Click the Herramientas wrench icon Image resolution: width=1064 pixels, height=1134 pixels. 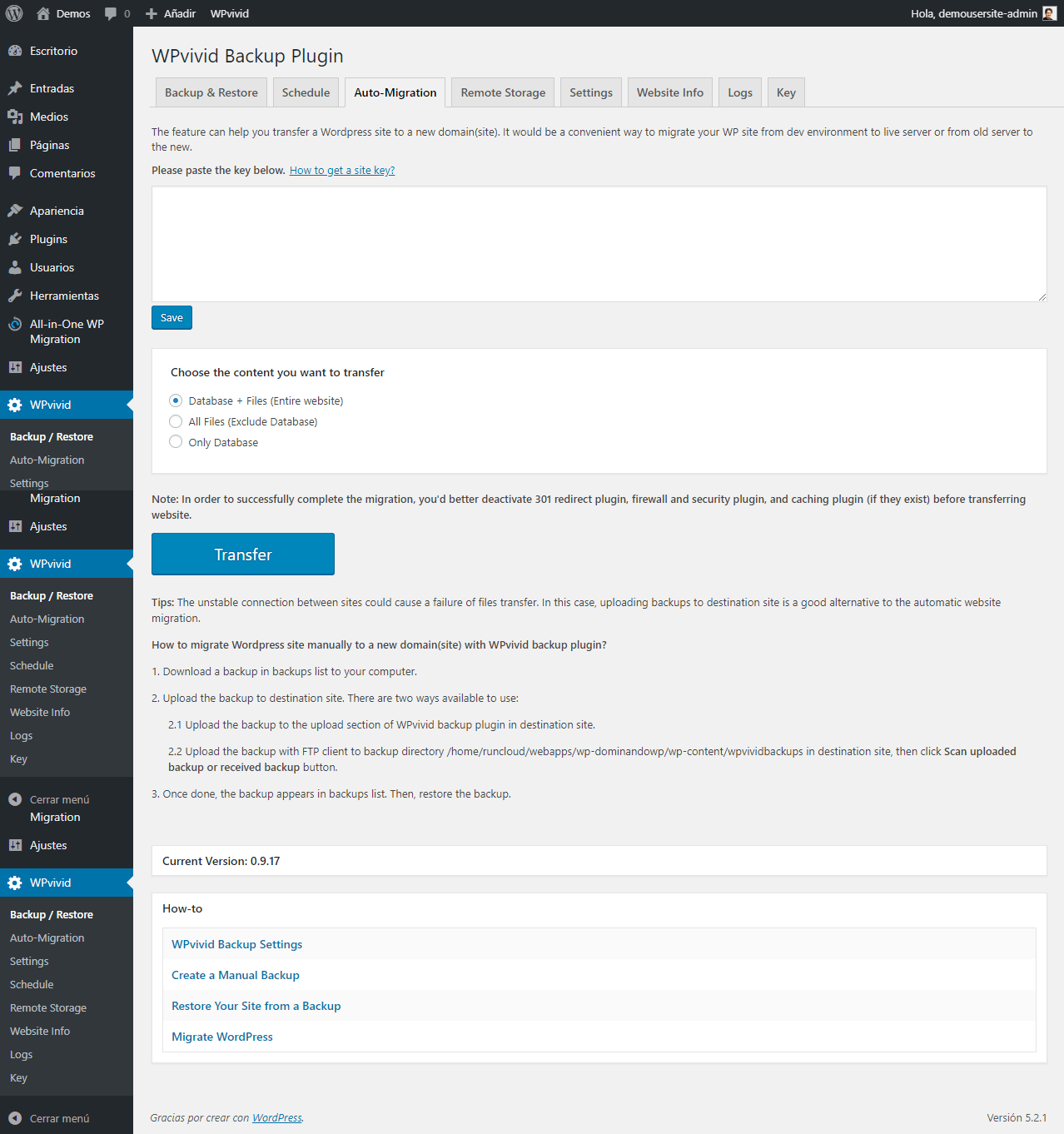15,296
